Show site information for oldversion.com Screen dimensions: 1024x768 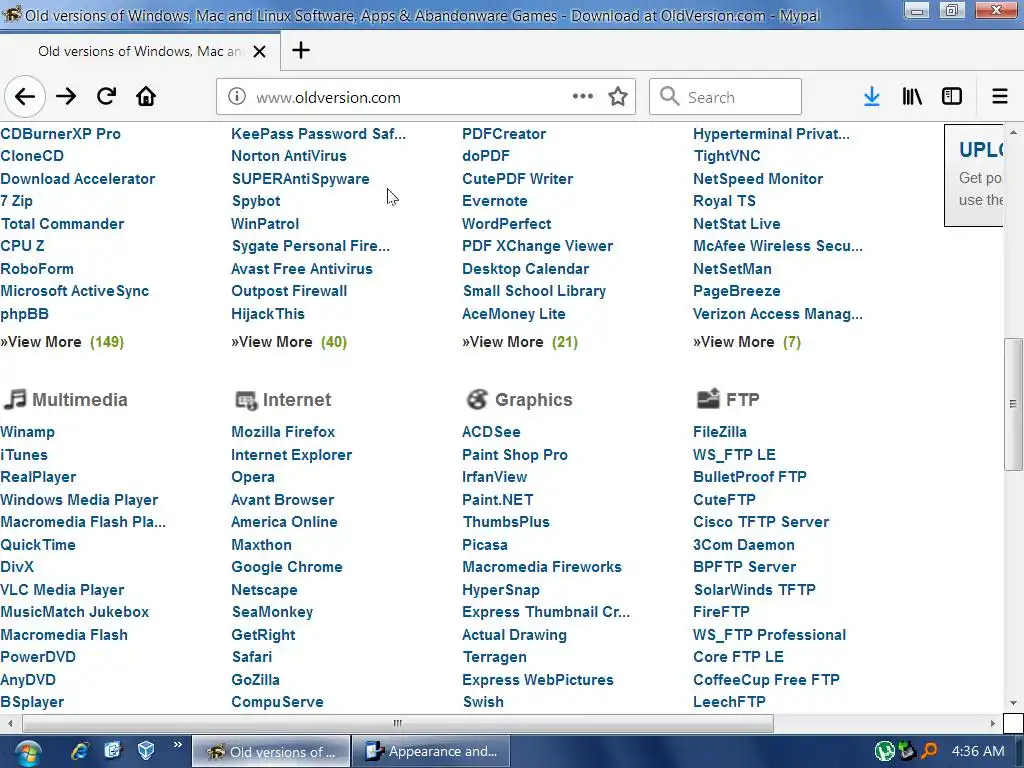coord(236,97)
